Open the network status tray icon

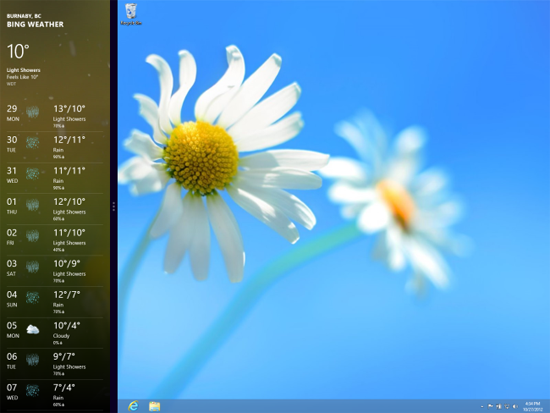pyautogui.click(x=507, y=406)
